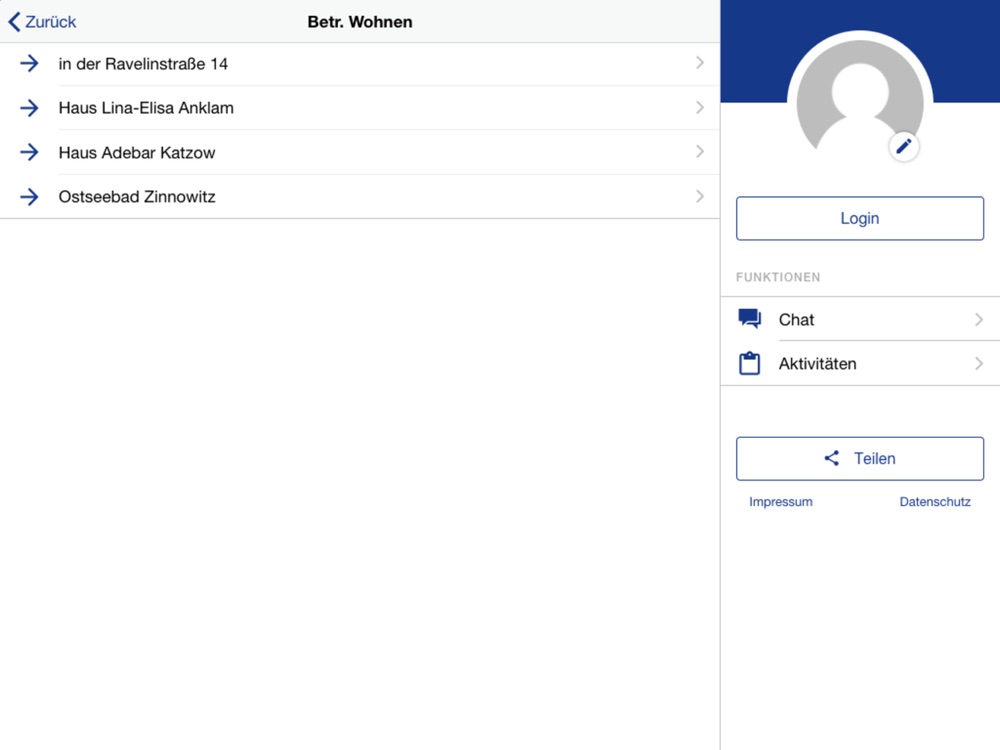This screenshot has height=750, width=1000.
Task: Open the Impressum link
Action: point(780,502)
